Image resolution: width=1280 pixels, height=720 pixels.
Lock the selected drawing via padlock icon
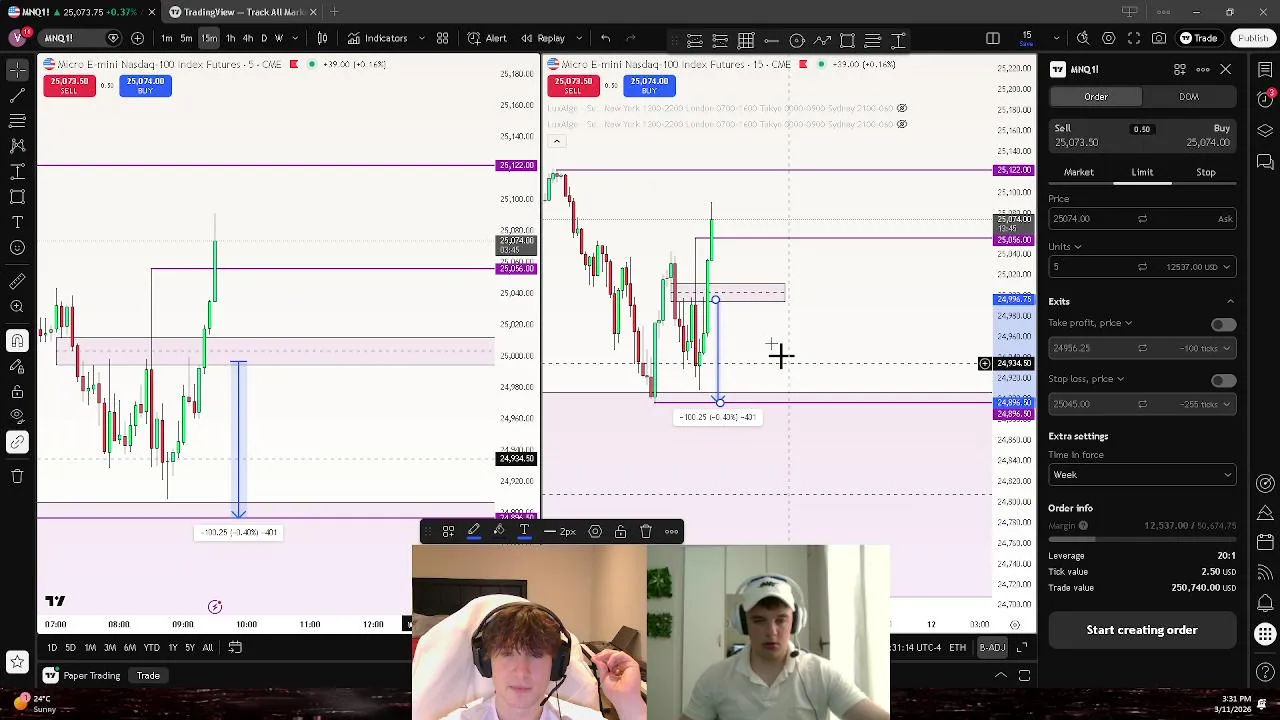pyautogui.click(x=620, y=531)
